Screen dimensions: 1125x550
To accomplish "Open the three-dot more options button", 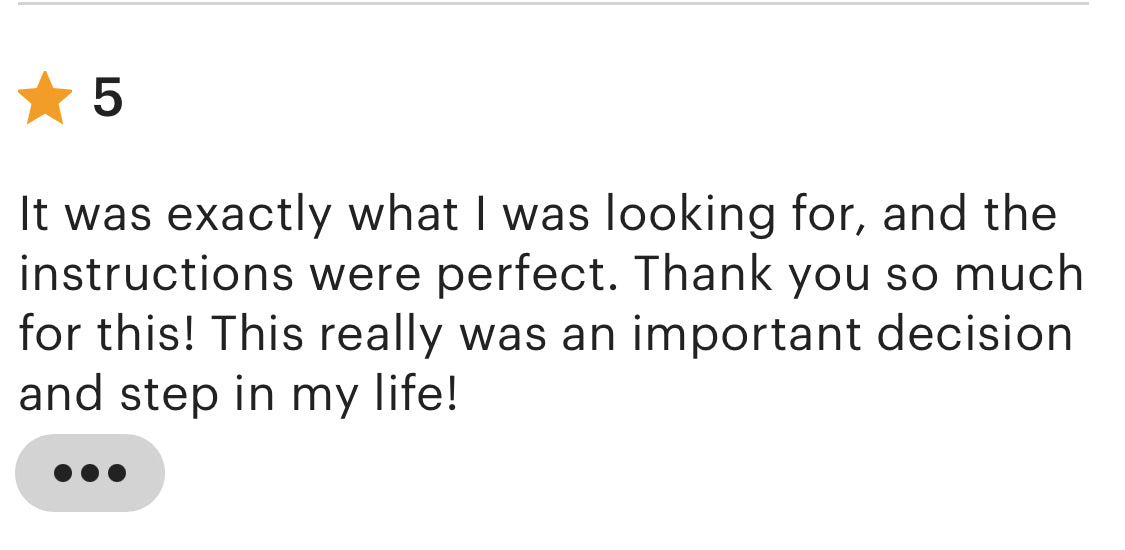I will [x=90, y=473].
